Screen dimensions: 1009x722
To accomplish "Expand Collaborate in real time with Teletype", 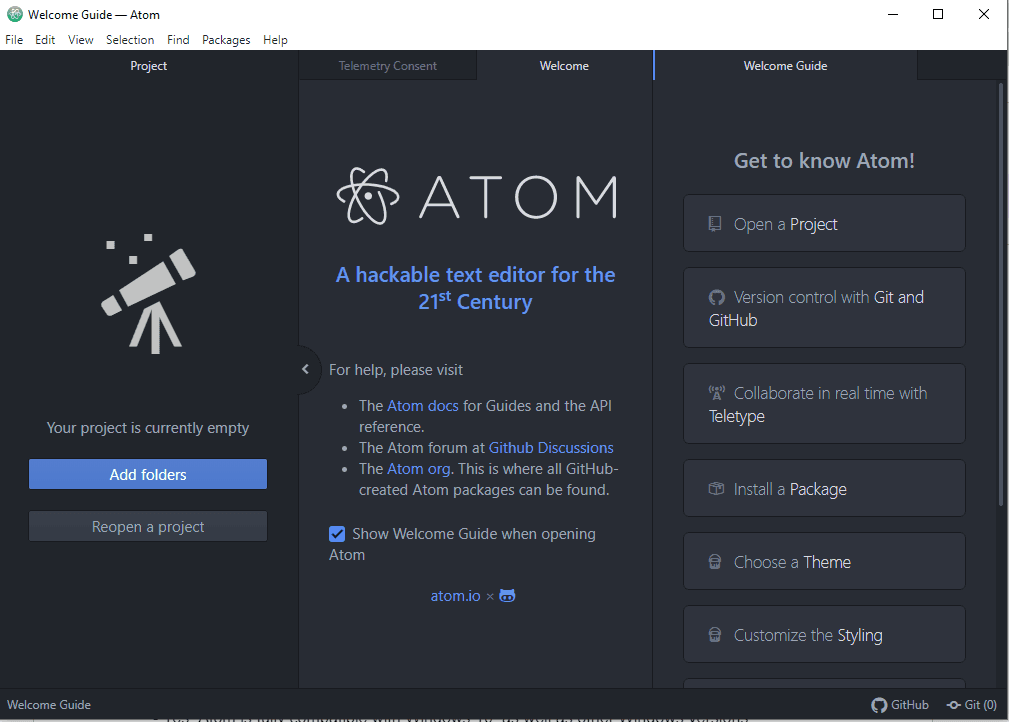I will [824, 404].
